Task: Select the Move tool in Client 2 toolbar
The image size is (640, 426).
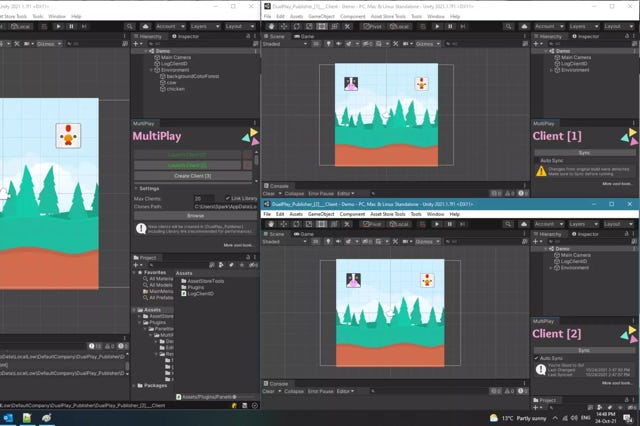Action: pyautogui.click(x=284, y=224)
